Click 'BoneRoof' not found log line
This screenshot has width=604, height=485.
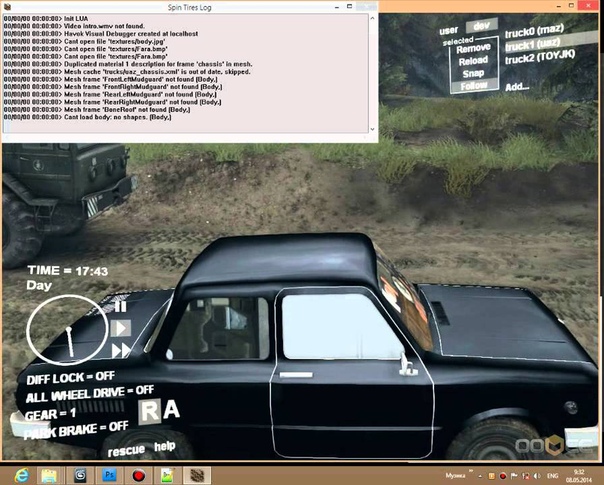point(97,109)
